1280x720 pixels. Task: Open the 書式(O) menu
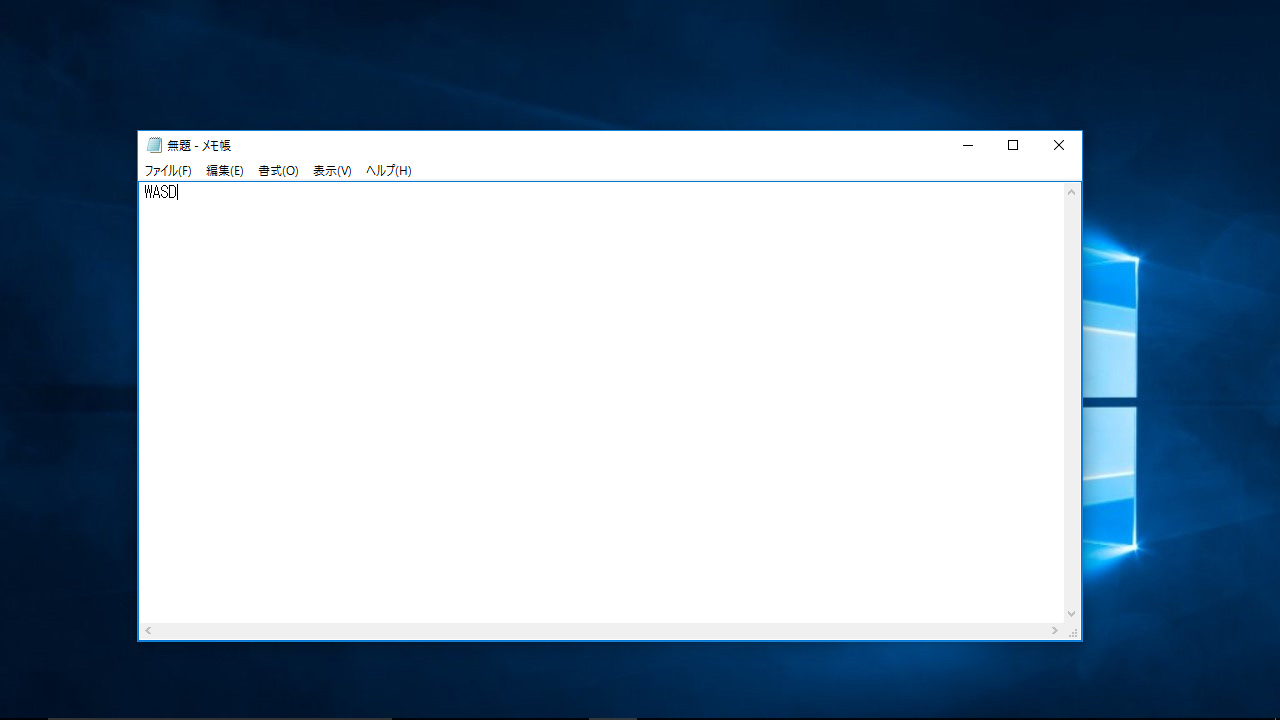[278, 171]
